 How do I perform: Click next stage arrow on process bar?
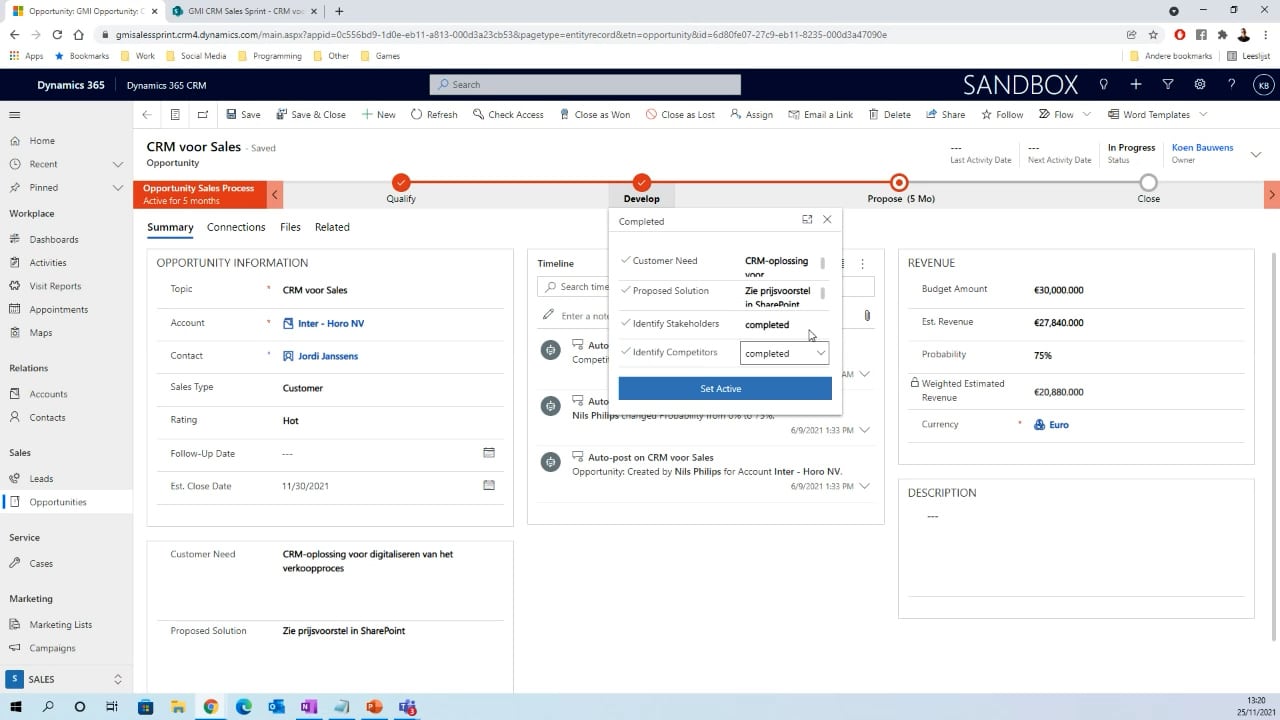1272,194
